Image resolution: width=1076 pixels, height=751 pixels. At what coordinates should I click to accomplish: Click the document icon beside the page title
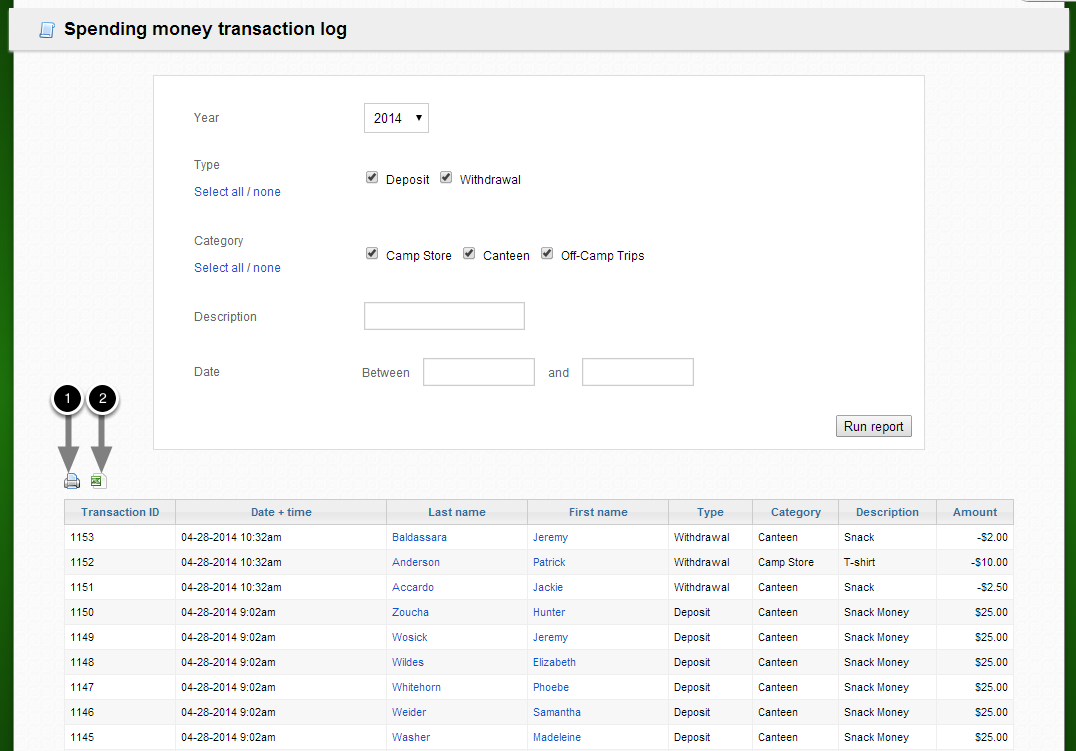click(x=46, y=29)
